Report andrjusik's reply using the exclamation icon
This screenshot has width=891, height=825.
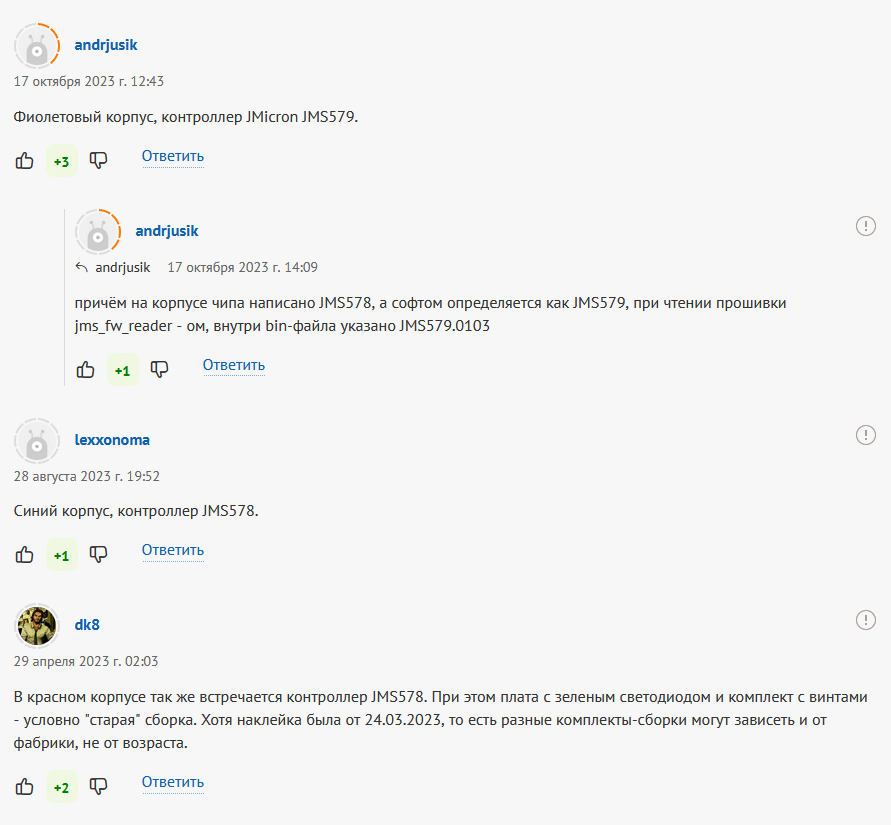click(x=865, y=226)
